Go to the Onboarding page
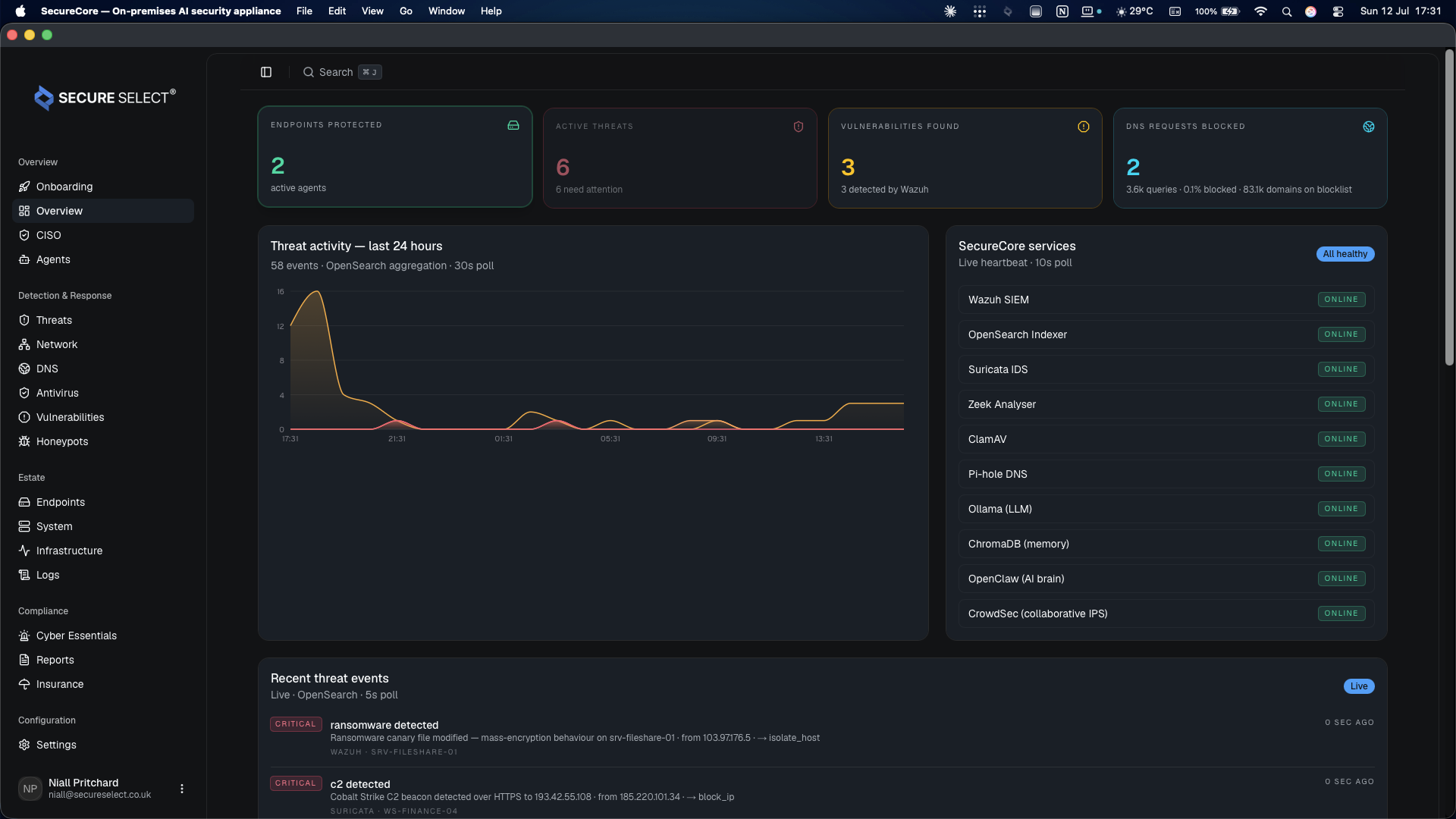 click(103, 187)
